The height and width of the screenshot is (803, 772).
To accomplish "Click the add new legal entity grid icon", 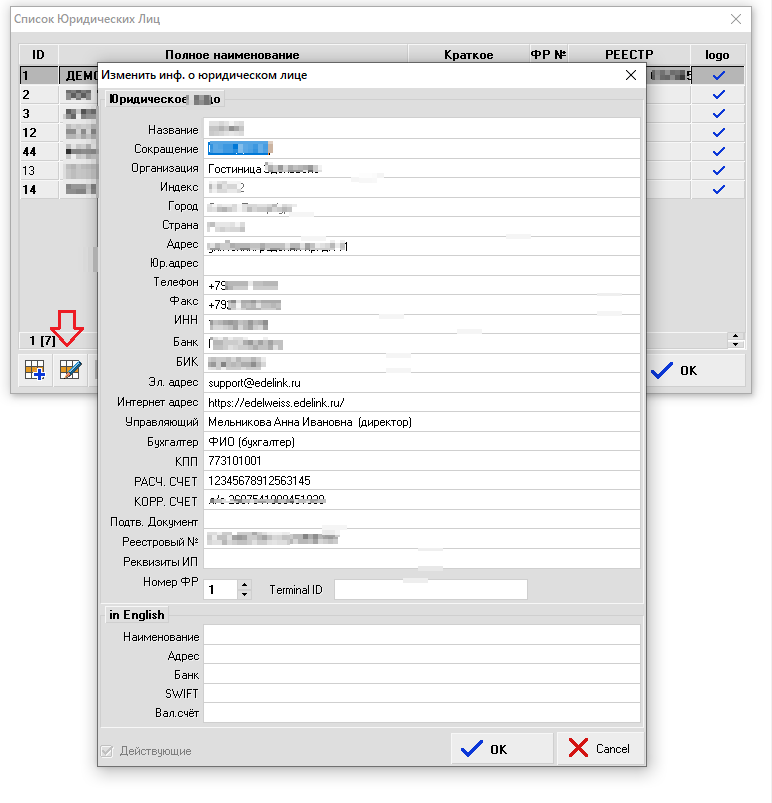I will (35, 369).
